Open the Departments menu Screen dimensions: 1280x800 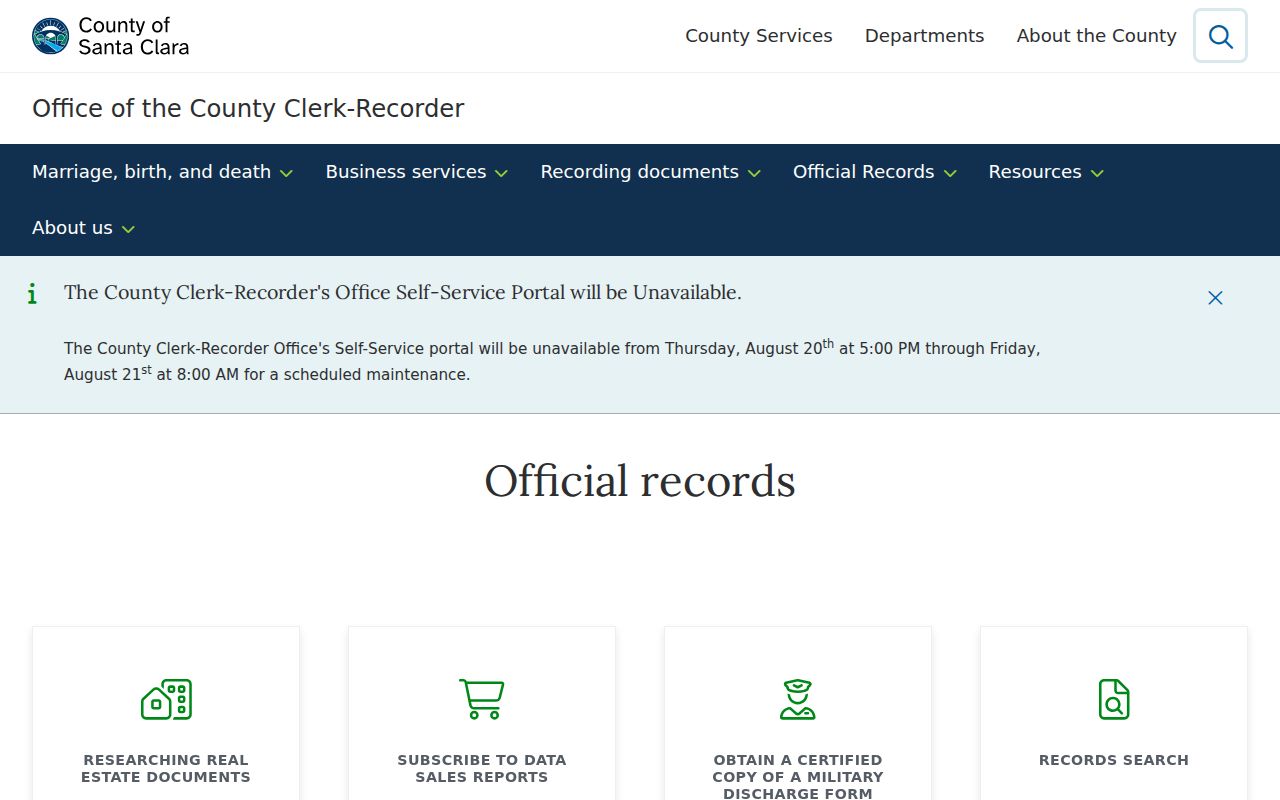(x=925, y=36)
